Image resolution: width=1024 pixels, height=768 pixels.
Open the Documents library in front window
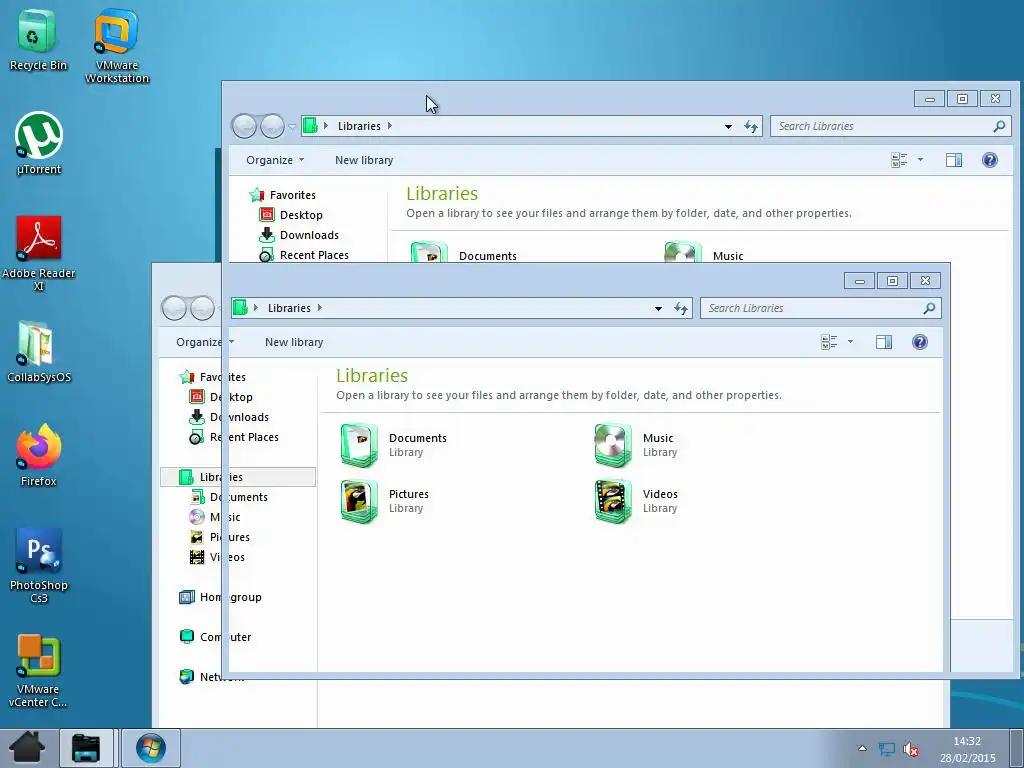click(394, 445)
